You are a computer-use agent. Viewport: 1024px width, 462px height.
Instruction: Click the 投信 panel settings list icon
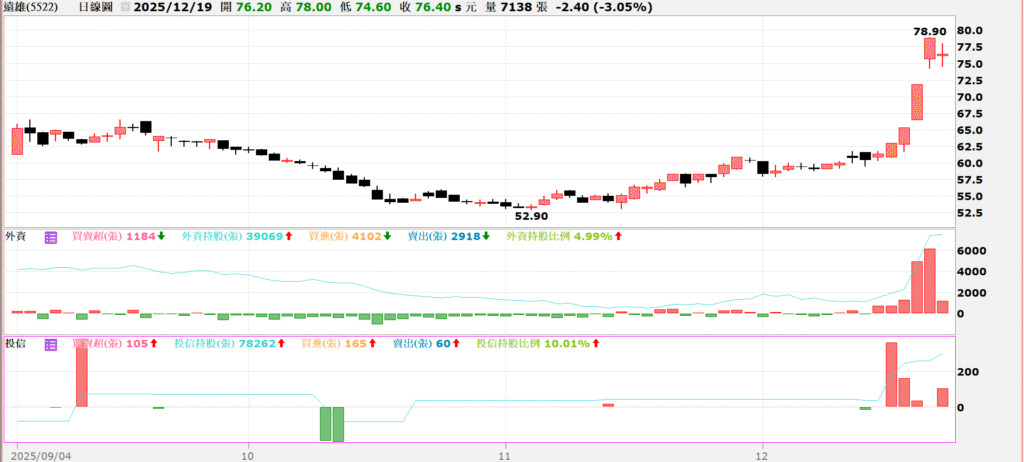51,344
